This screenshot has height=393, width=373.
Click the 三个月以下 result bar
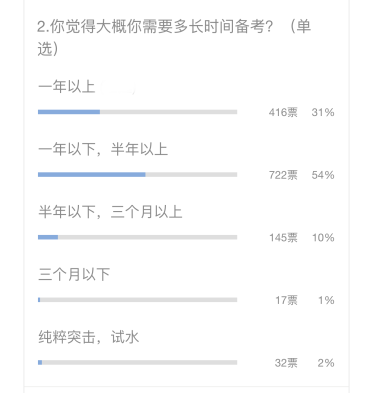(x=137, y=300)
